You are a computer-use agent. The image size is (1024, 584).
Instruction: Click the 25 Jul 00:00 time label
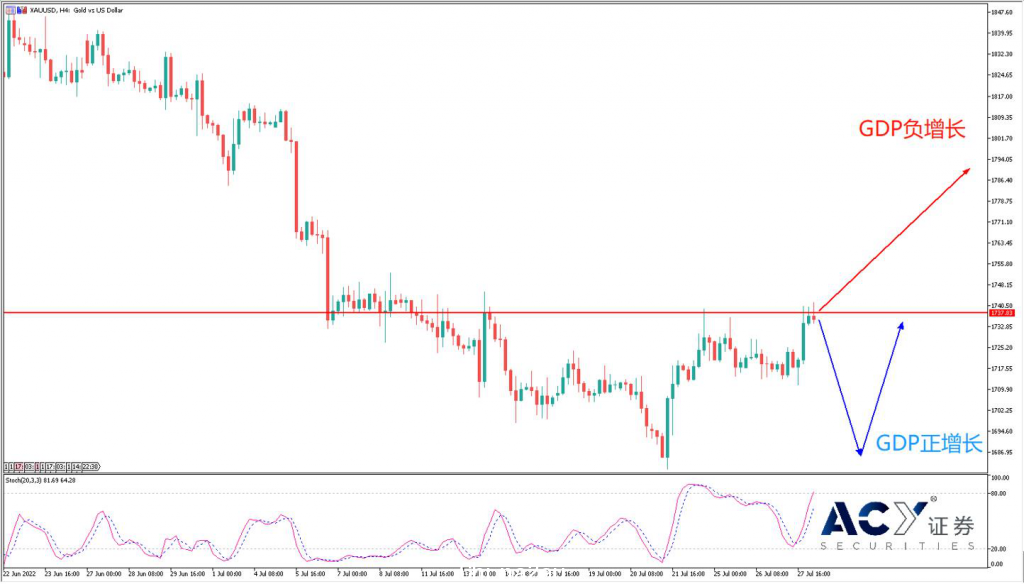point(731,574)
